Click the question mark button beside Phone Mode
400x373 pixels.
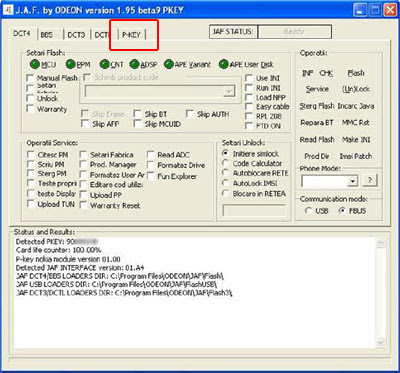[x=370, y=181]
